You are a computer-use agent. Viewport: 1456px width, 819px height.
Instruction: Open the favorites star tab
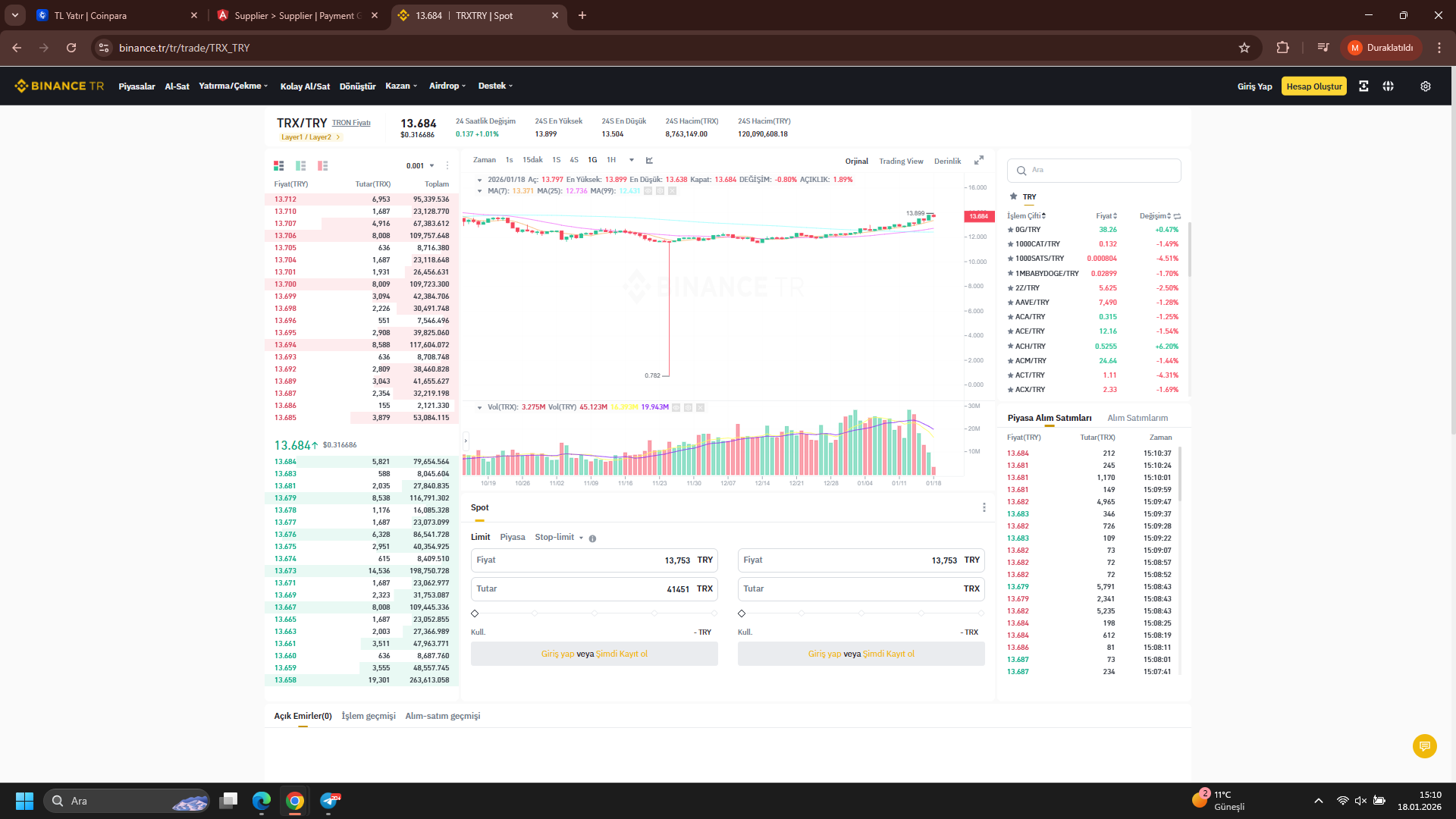pyautogui.click(x=1013, y=196)
